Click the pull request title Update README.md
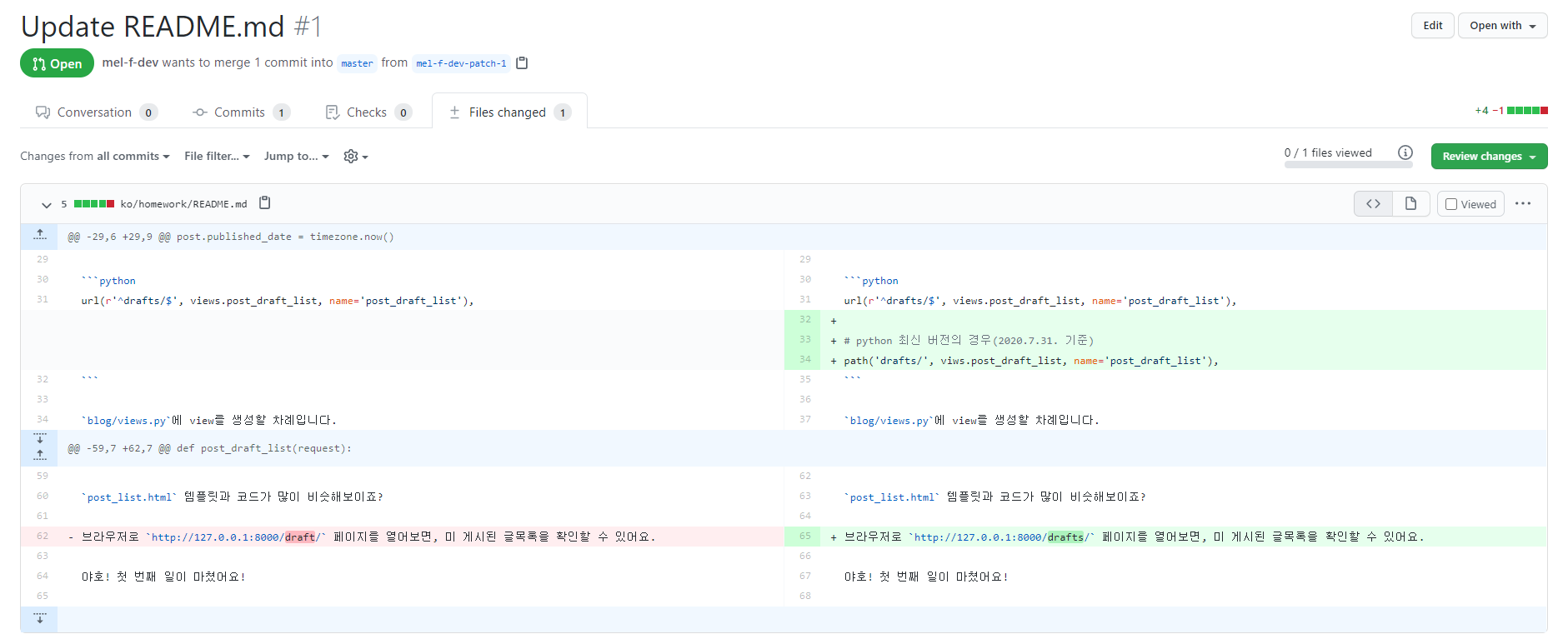The image size is (1568, 644). pyautogui.click(x=153, y=27)
